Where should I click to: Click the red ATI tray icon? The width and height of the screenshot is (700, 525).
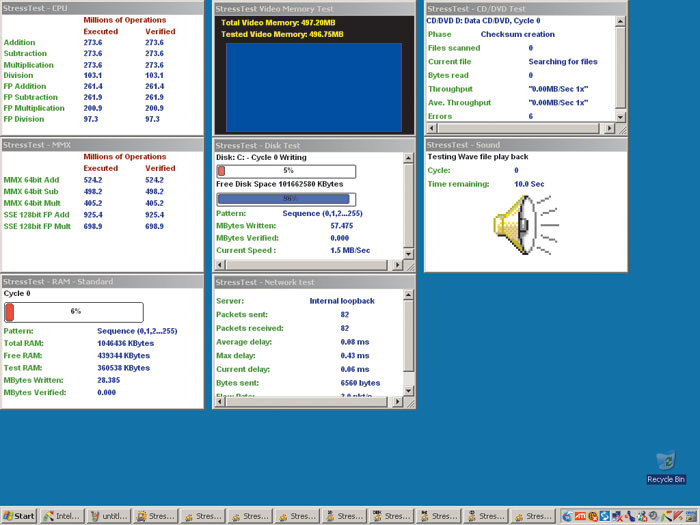coord(580,516)
